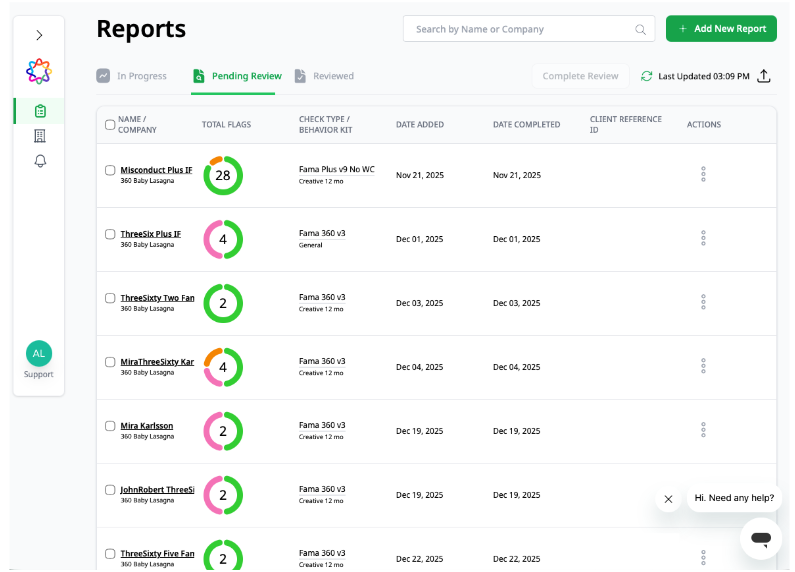Screen dimensions: 795x572
Task: Click the TOTAL FLAGS column header
Action: (x=226, y=125)
